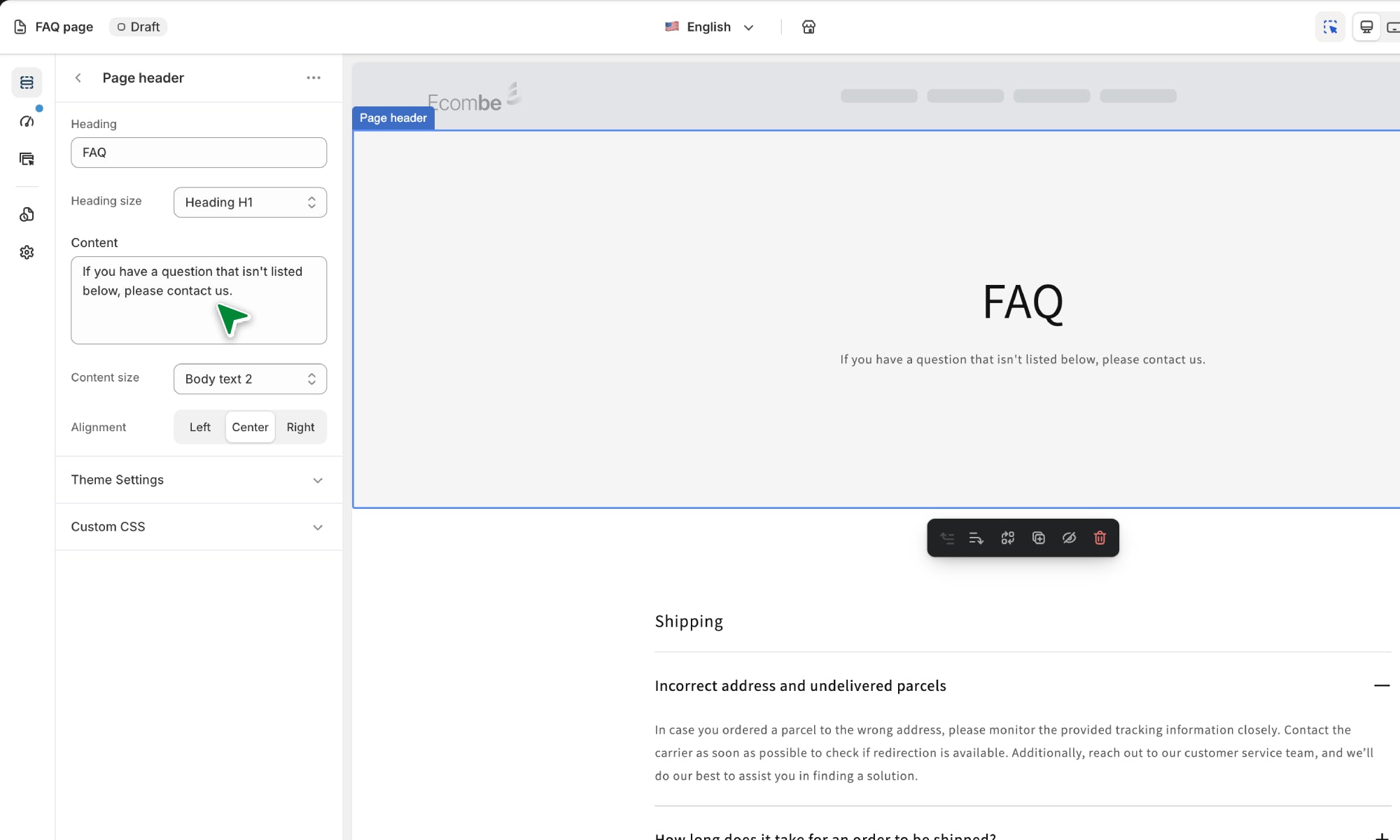Viewport: 1400px width, 840px height.
Task: Set alignment to Right
Action: coord(300,427)
